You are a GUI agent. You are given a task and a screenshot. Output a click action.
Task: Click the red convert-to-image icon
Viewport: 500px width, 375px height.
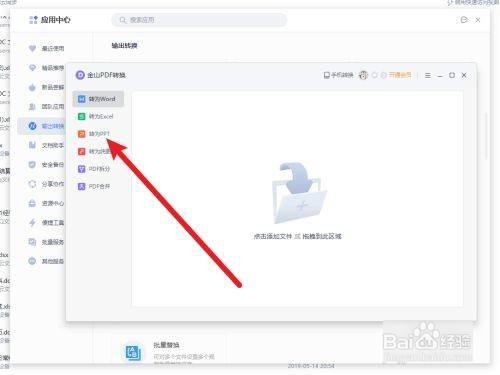81,151
